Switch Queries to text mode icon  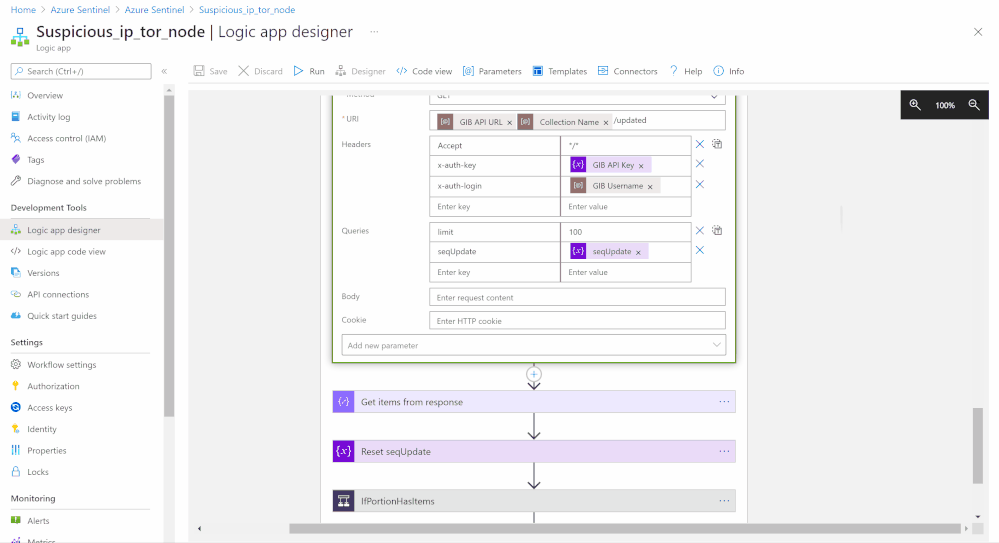coord(717,231)
